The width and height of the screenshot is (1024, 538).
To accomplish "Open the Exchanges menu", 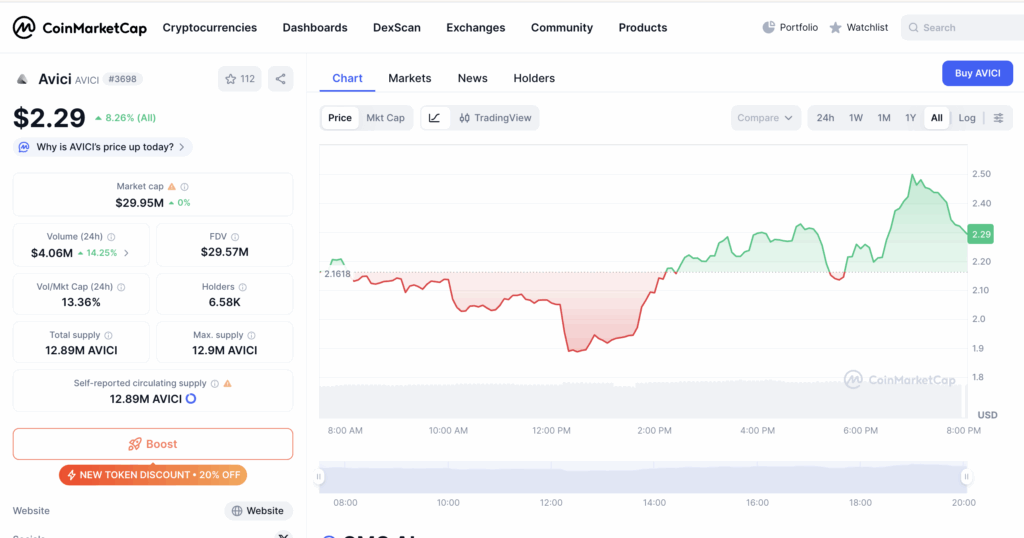I will [x=475, y=28].
